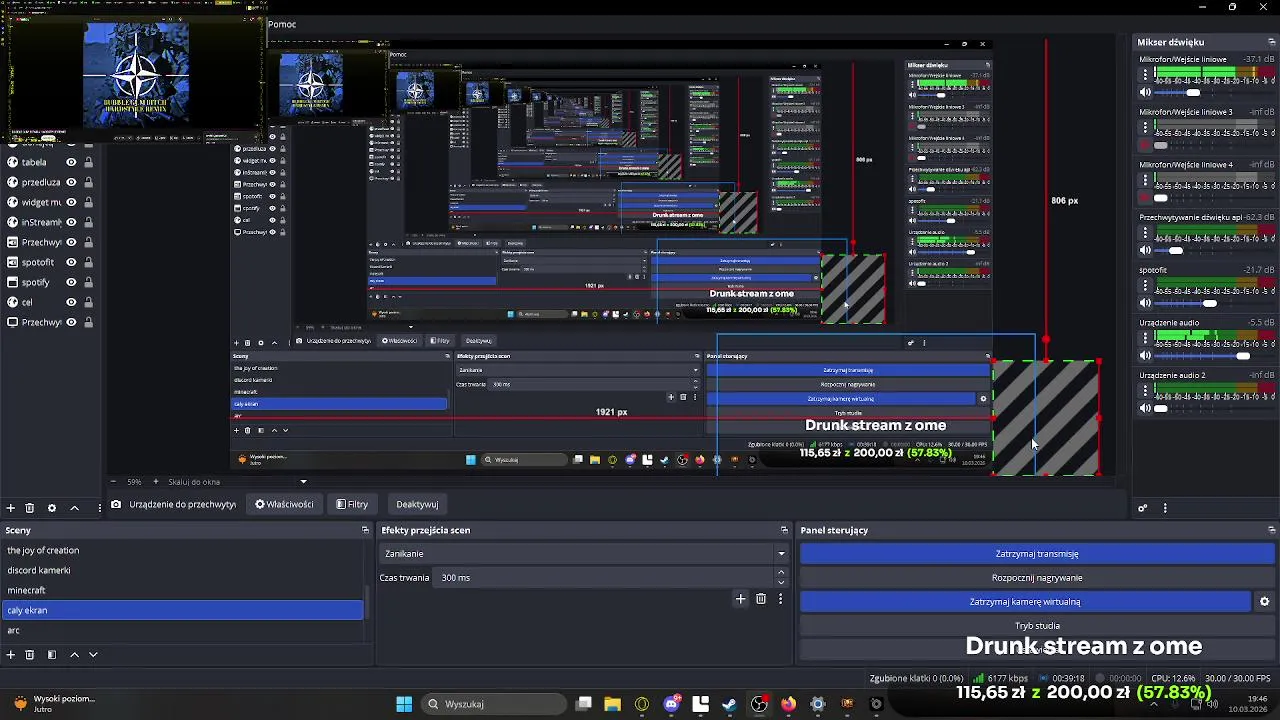The image size is (1280, 720).
Task: Undock the Mikser dźwięku panel
Action: (x=1272, y=42)
